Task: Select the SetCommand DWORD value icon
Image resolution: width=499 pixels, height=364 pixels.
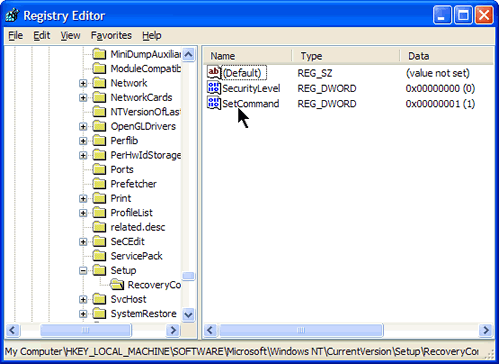Action: 214,103
